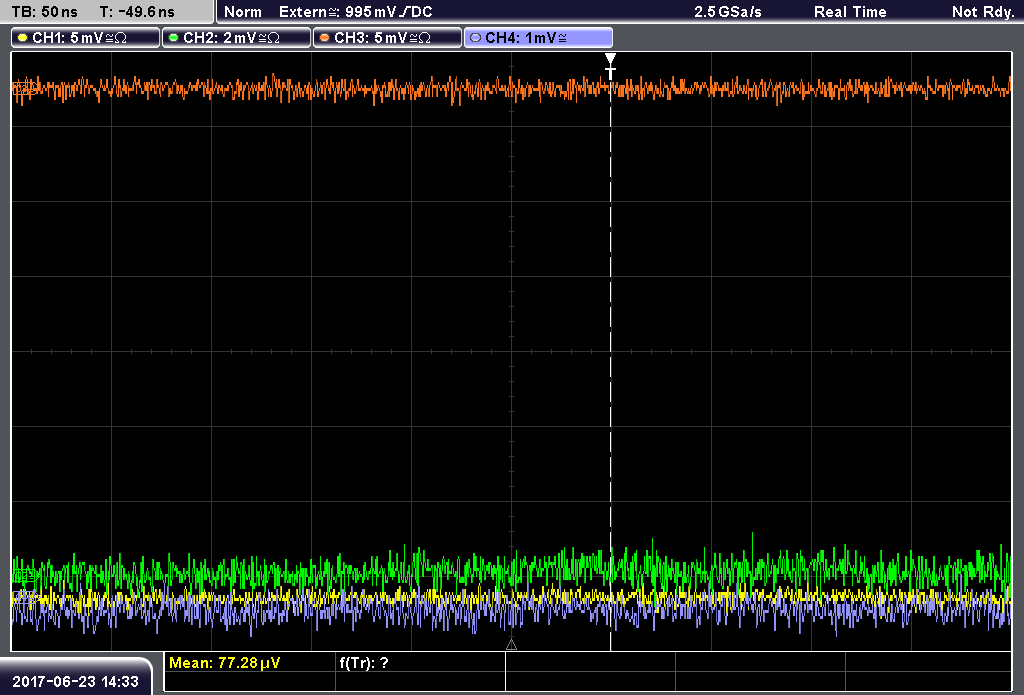1024x695 pixels.
Task: Click the Extern 995 mV DC trigger source
Action: tap(355, 12)
